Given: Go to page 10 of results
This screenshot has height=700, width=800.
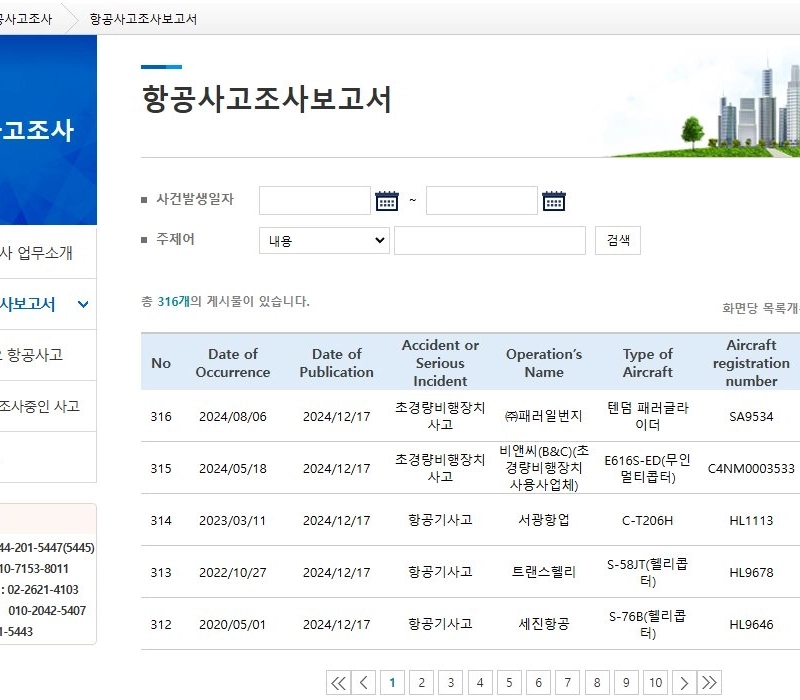Looking at the screenshot, I should (x=654, y=683).
